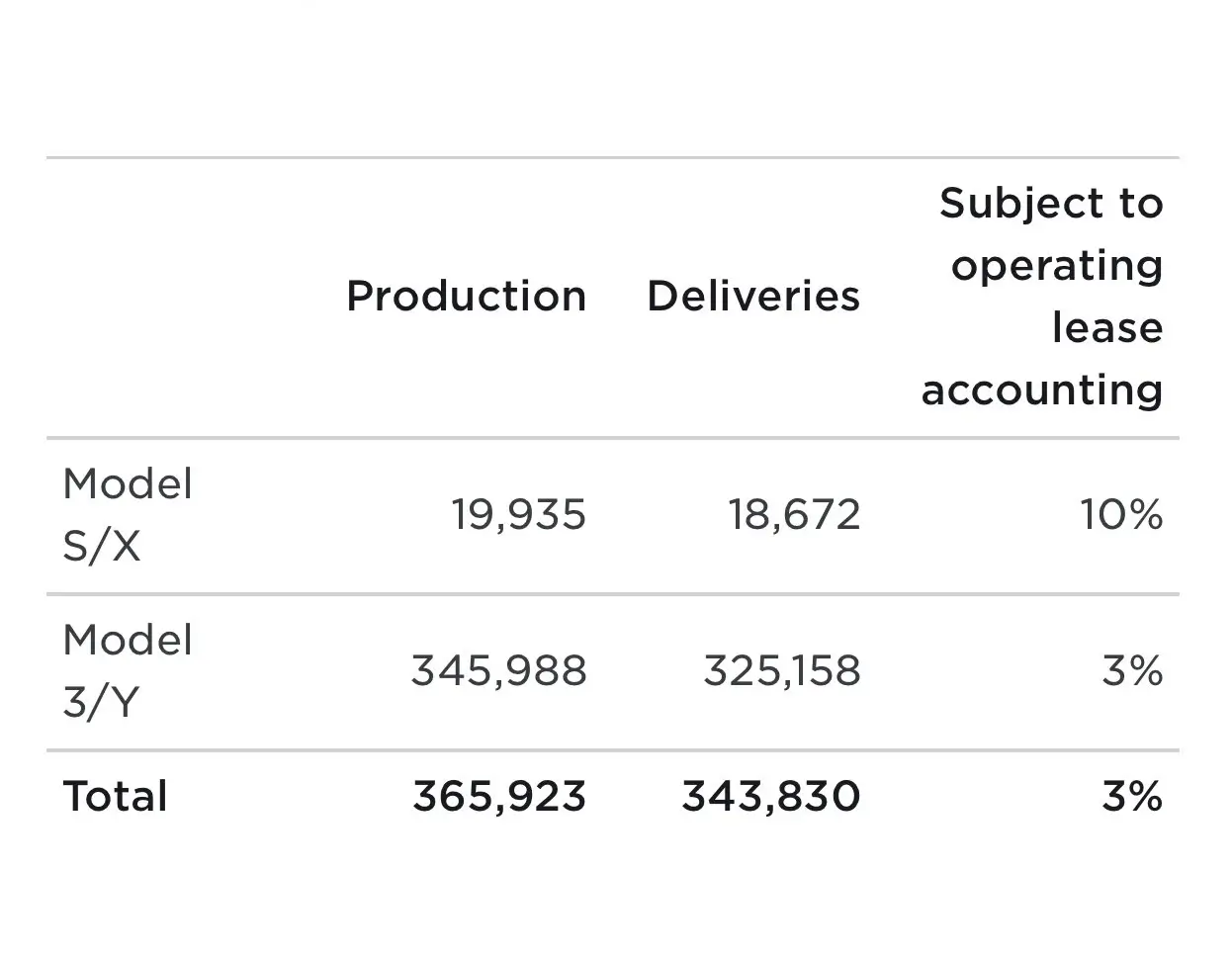Select the Model 3/Y row label
Viewport: 1232px width, 957px height.
pos(128,670)
